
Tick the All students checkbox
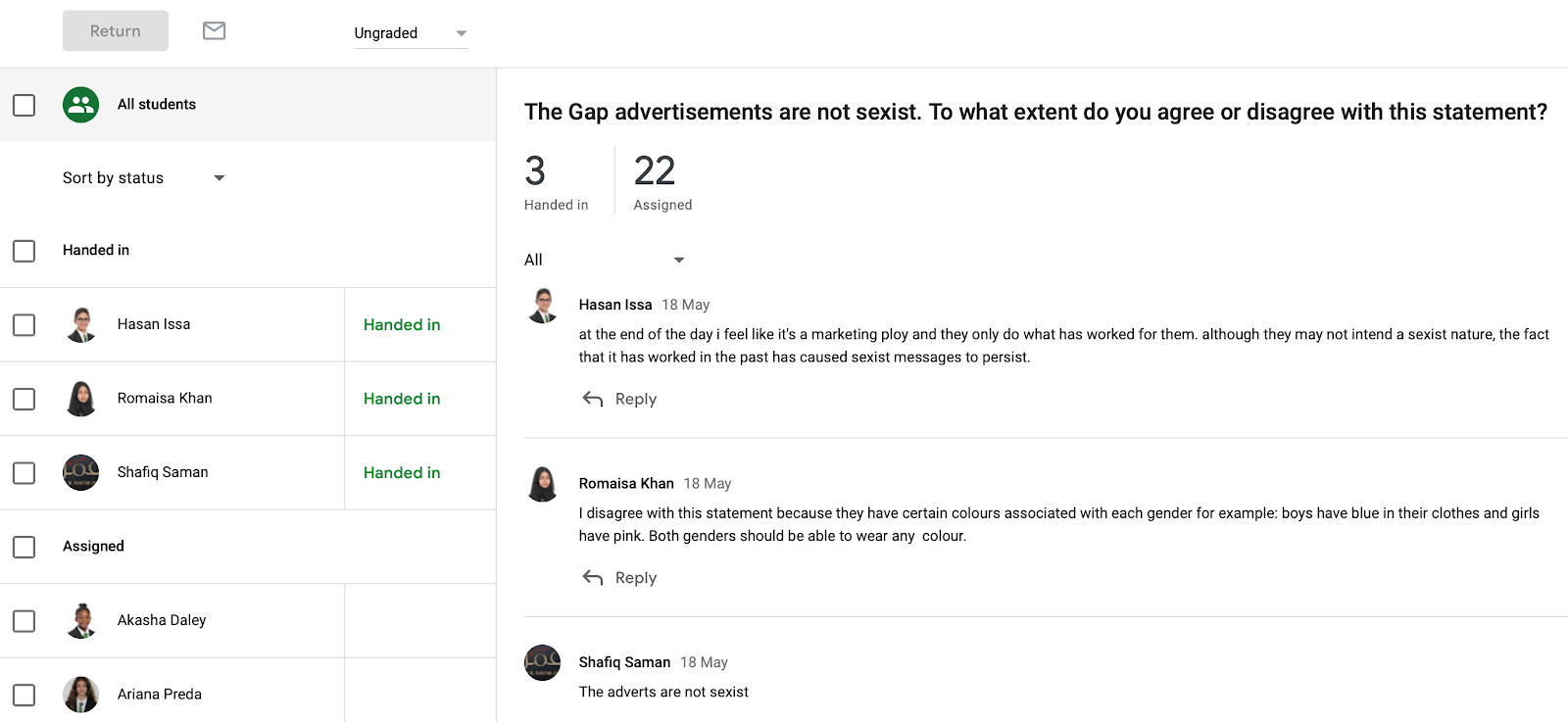point(24,105)
